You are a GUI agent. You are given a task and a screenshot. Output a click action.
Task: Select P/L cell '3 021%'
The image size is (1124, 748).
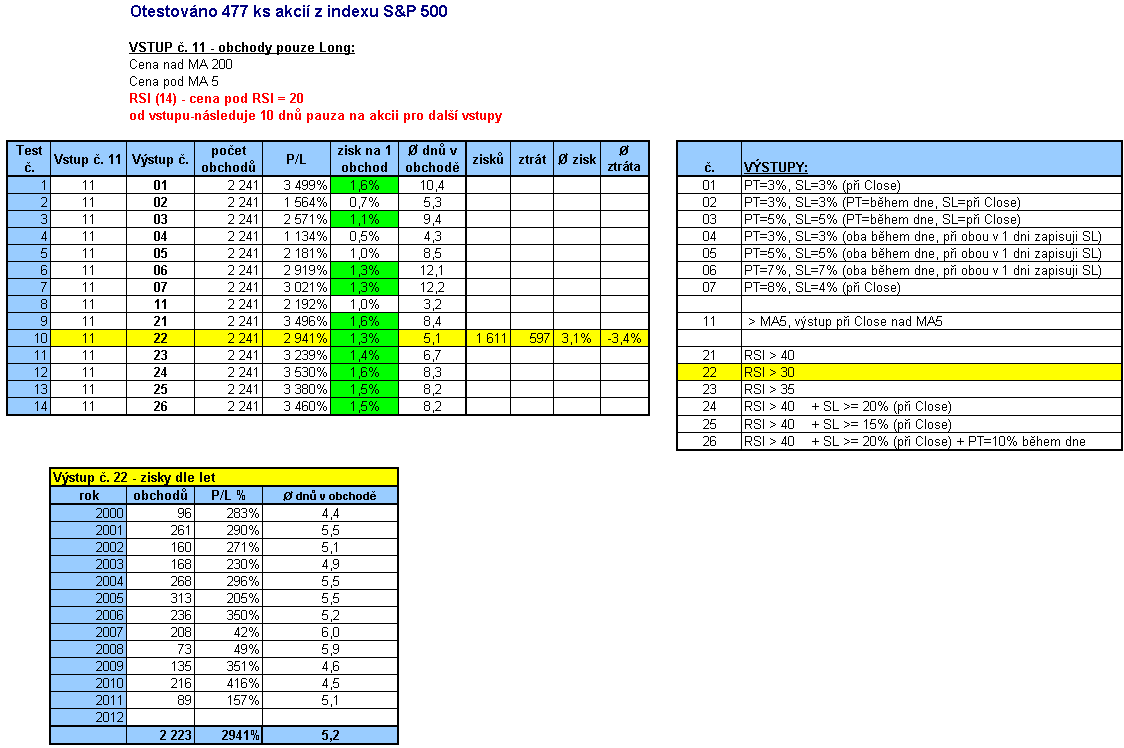click(x=296, y=287)
